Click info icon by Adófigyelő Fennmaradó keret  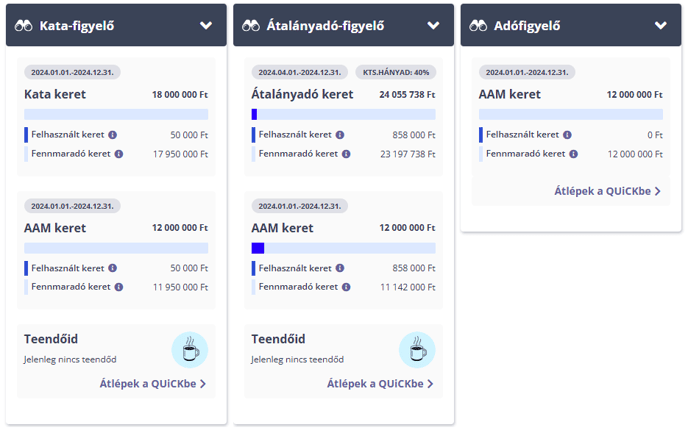tap(573, 154)
